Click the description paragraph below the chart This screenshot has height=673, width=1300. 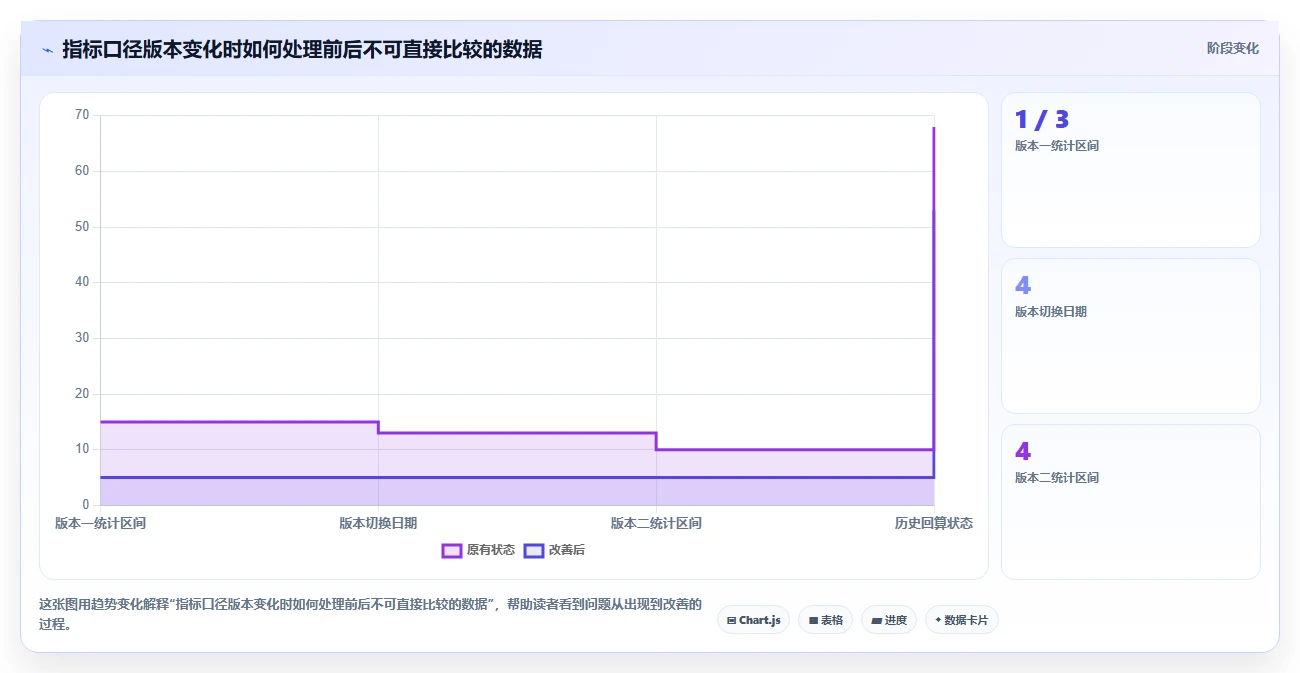[x=370, y=614]
